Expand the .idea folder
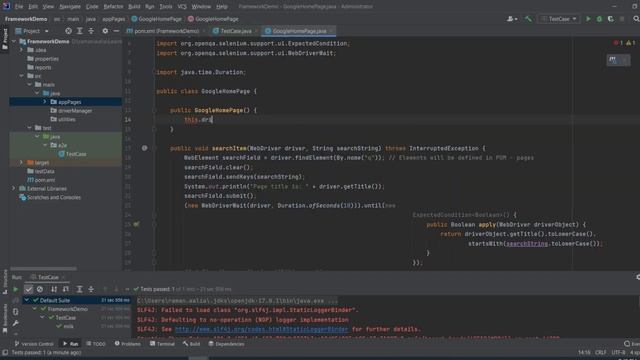This screenshot has width=640, height=360. (x=22, y=50)
